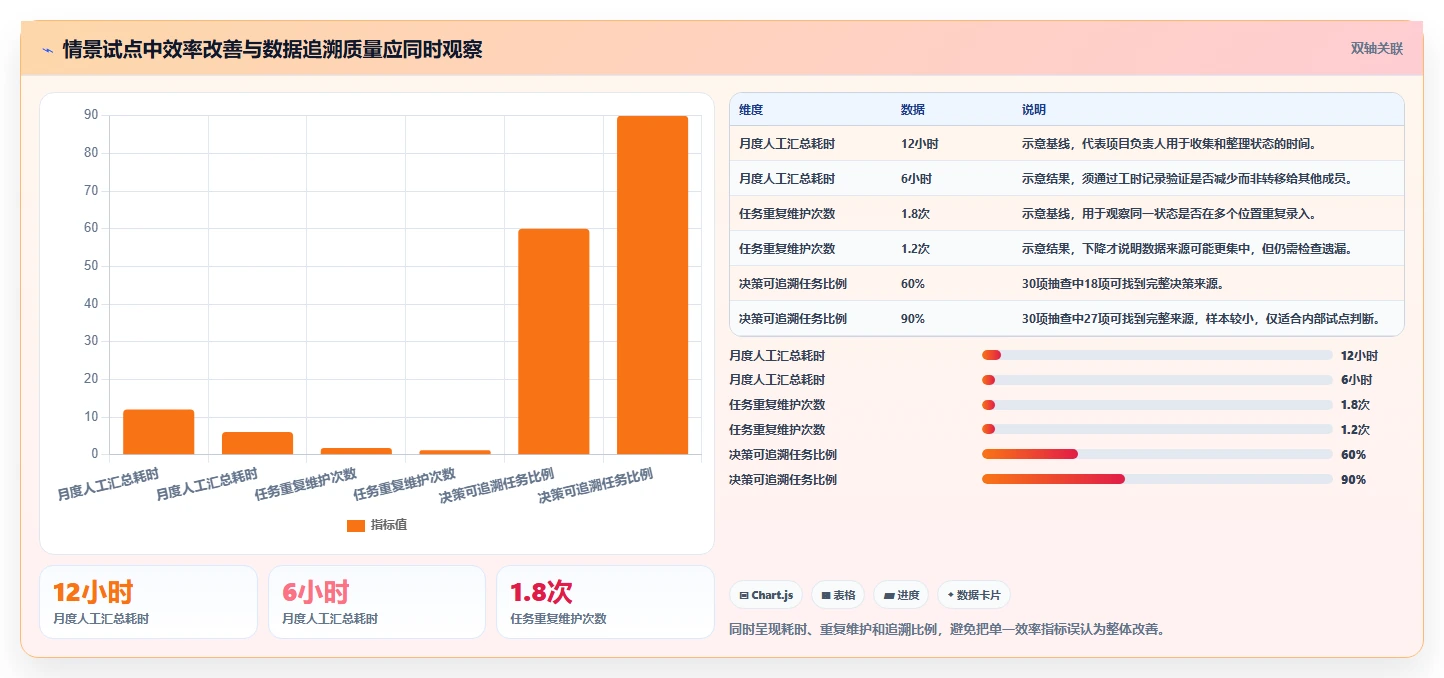Click the 1.2次 cell in the table
Viewport: 1444px width, 678px height.
pos(916,249)
